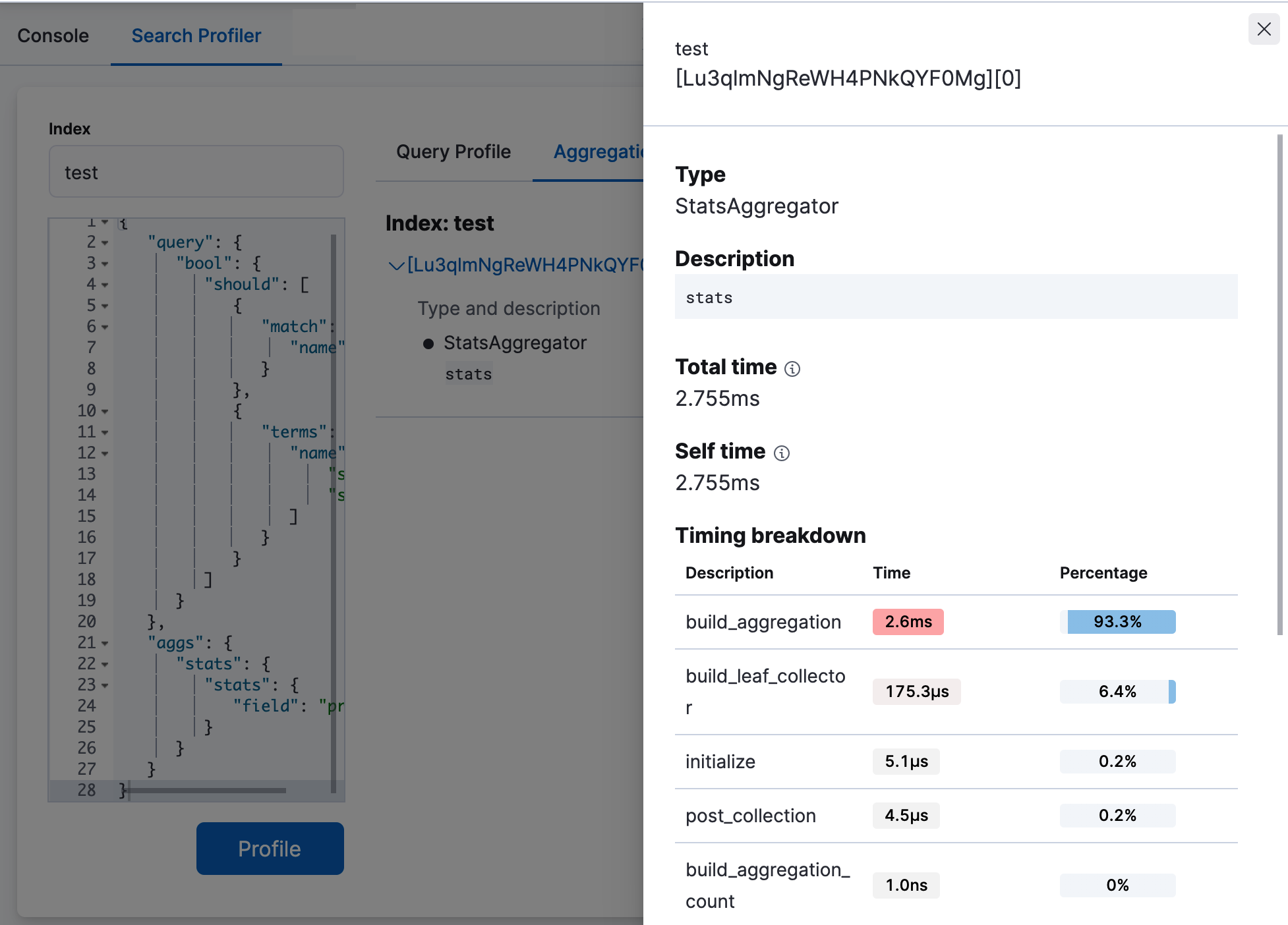The width and height of the screenshot is (1288, 925).
Task: Fold the "should" array at line 4
Action: (105, 285)
